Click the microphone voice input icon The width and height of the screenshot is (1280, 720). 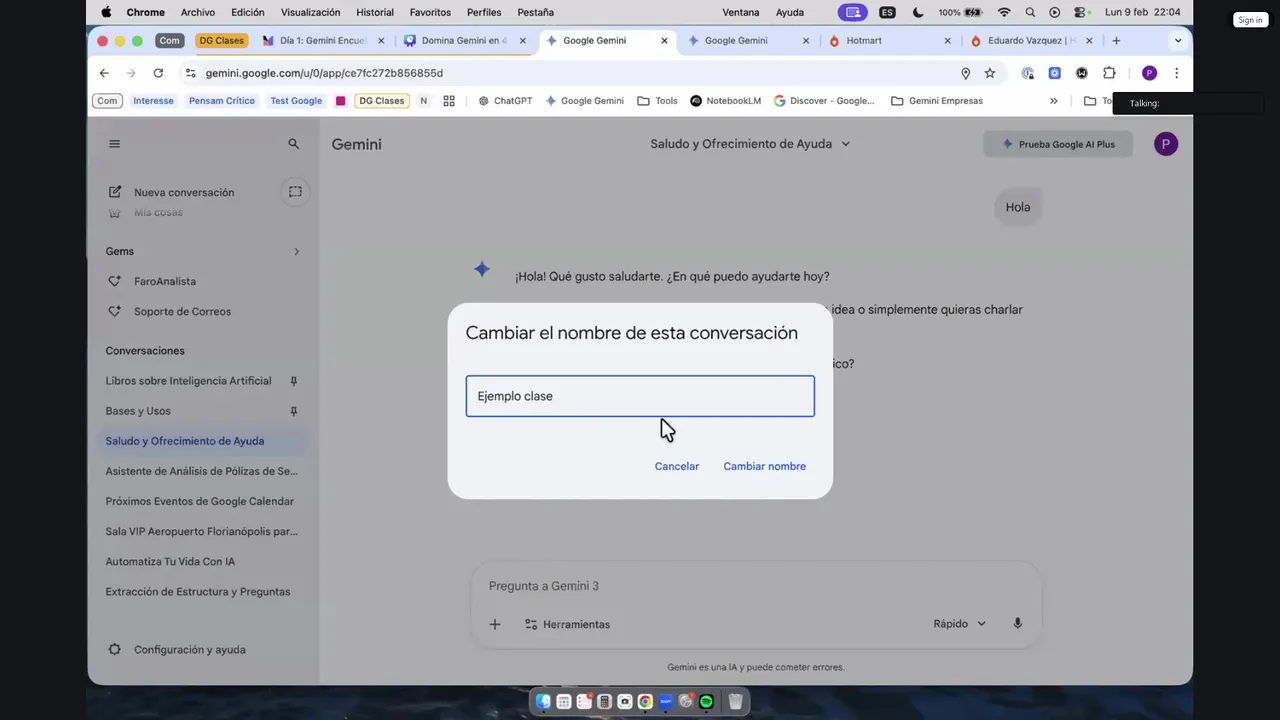point(1017,624)
